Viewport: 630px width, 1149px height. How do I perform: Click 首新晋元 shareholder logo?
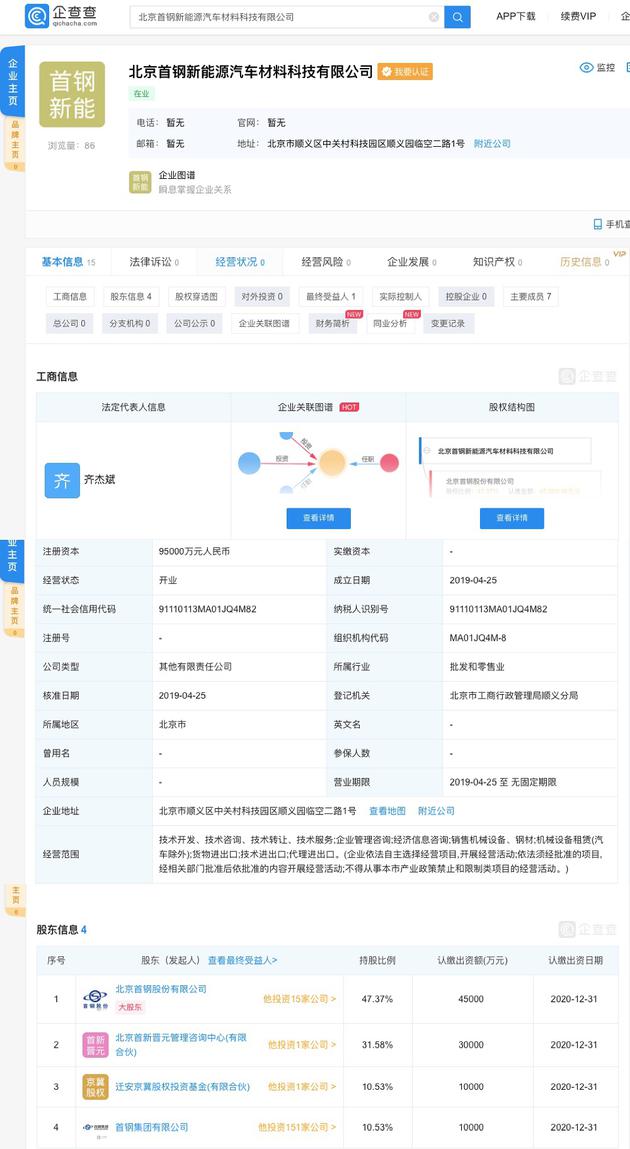[x=95, y=1045]
